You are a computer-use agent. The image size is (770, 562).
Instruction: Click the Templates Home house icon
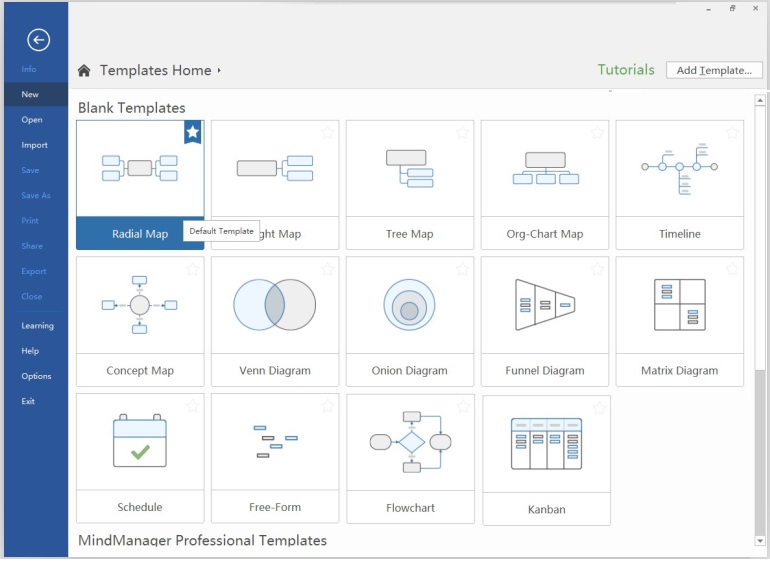[x=85, y=71]
